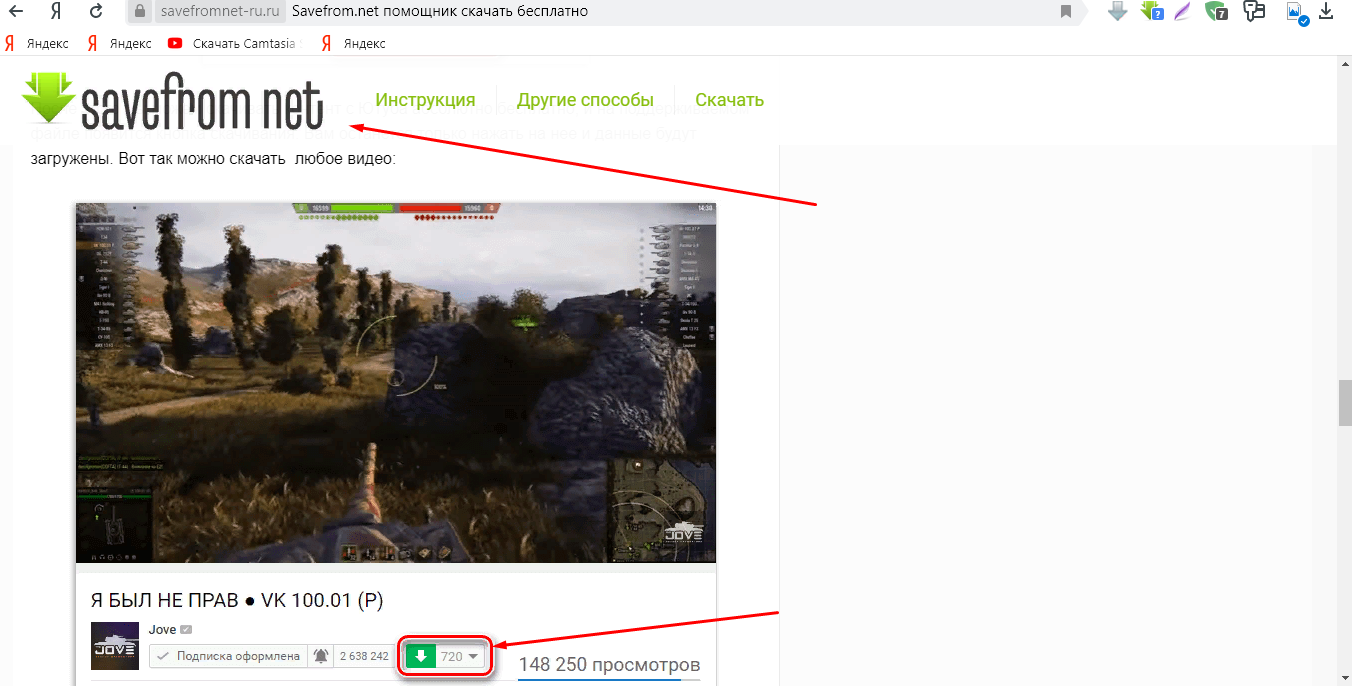Click the purple feather extension icon
The height and width of the screenshot is (686, 1352).
point(1183,12)
